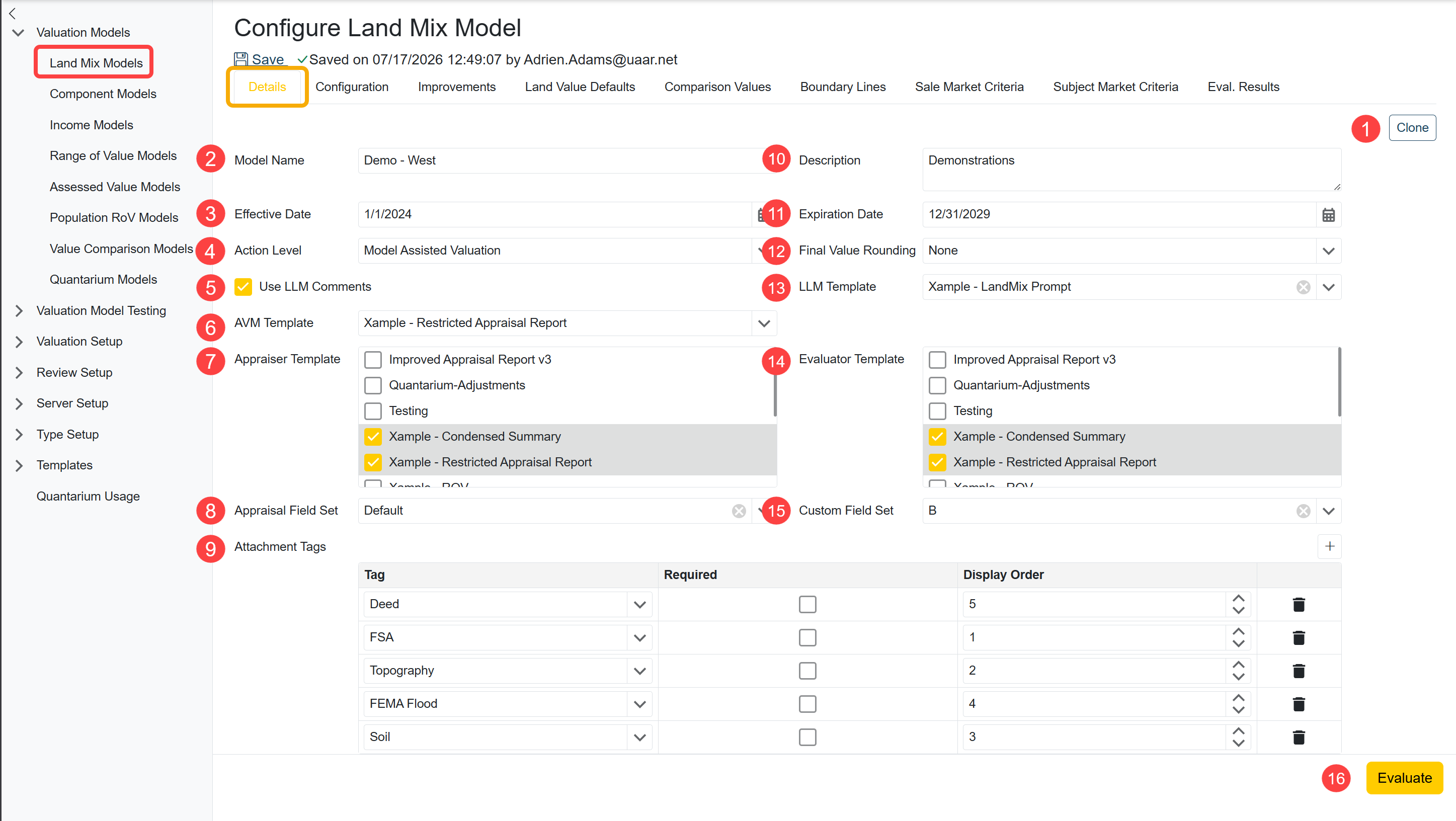Open Component Models in the sidebar
This screenshot has width=1456, height=821.
pos(103,94)
